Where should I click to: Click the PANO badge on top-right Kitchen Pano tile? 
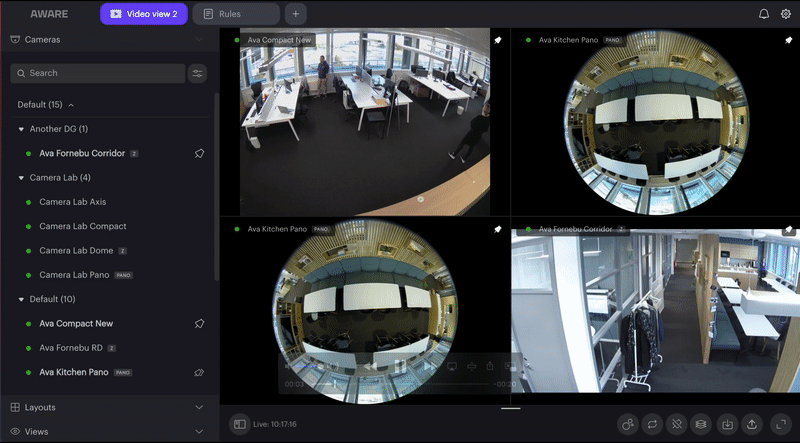(x=612, y=40)
